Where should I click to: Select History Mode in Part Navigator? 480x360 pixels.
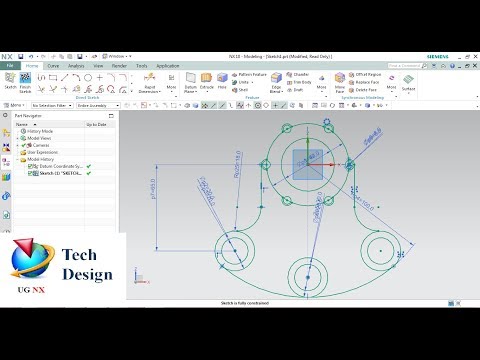click(x=37, y=131)
